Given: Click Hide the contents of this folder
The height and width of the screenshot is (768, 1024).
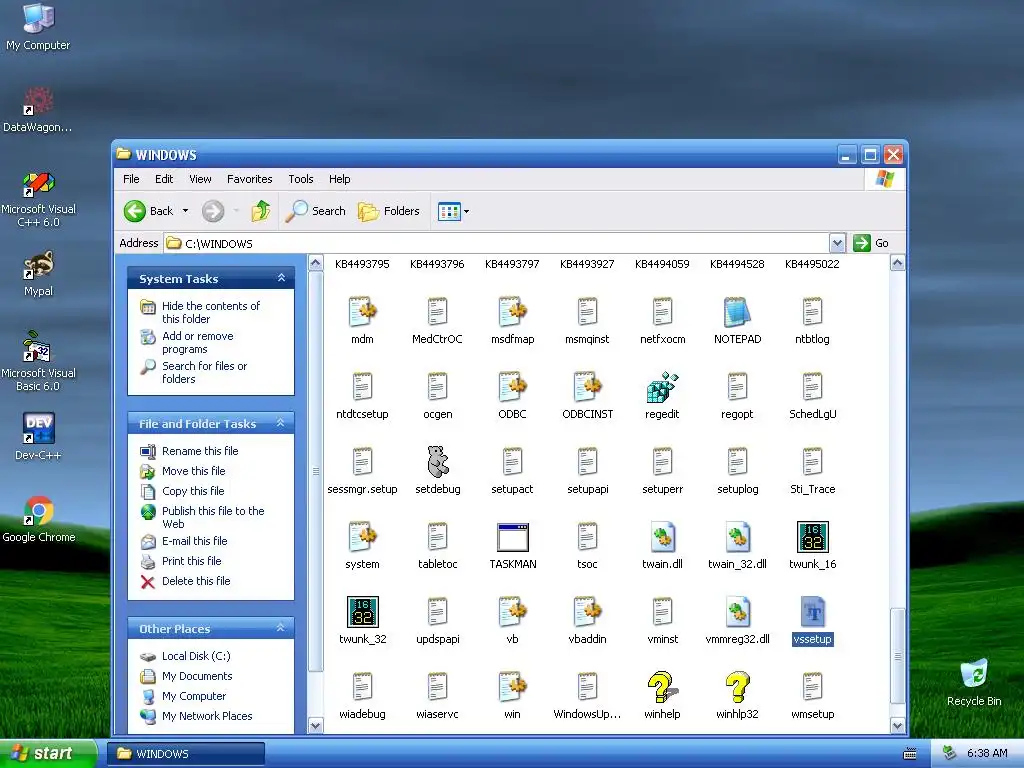Looking at the screenshot, I should tap(210, 312).
